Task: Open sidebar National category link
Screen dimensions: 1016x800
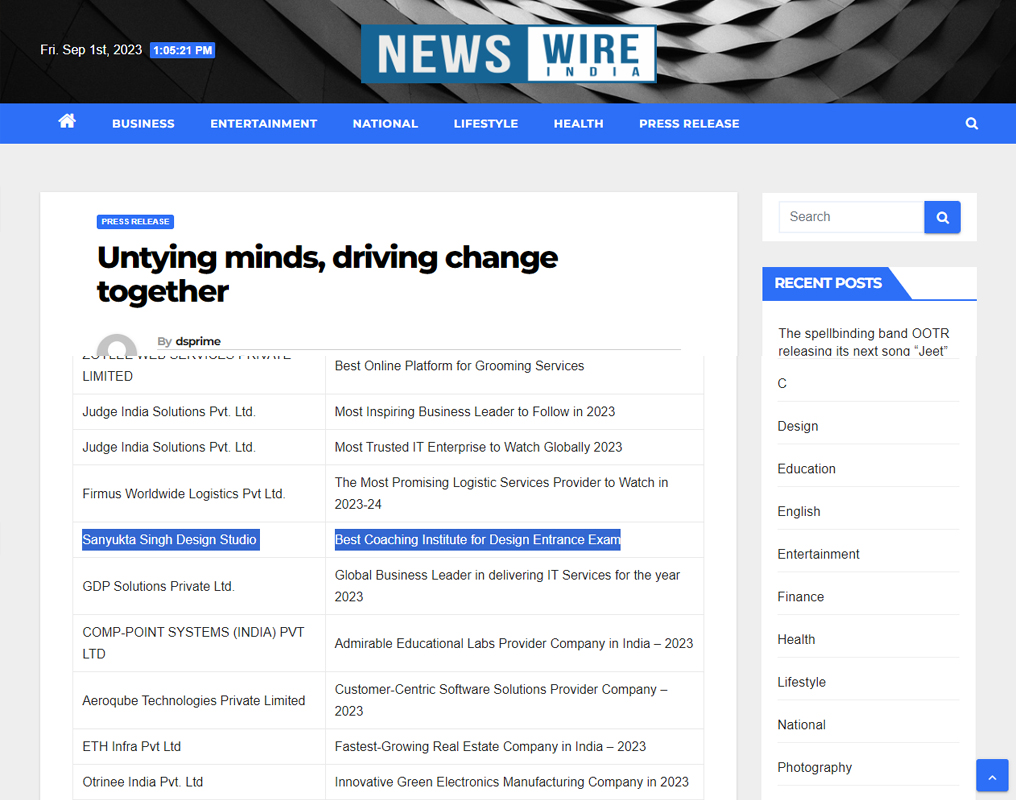Action: [x=802, y=726]
